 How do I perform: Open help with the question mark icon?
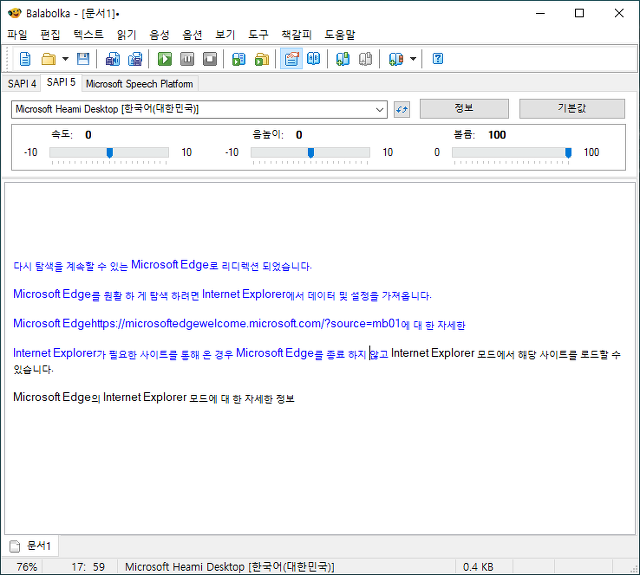coord(438,59)
